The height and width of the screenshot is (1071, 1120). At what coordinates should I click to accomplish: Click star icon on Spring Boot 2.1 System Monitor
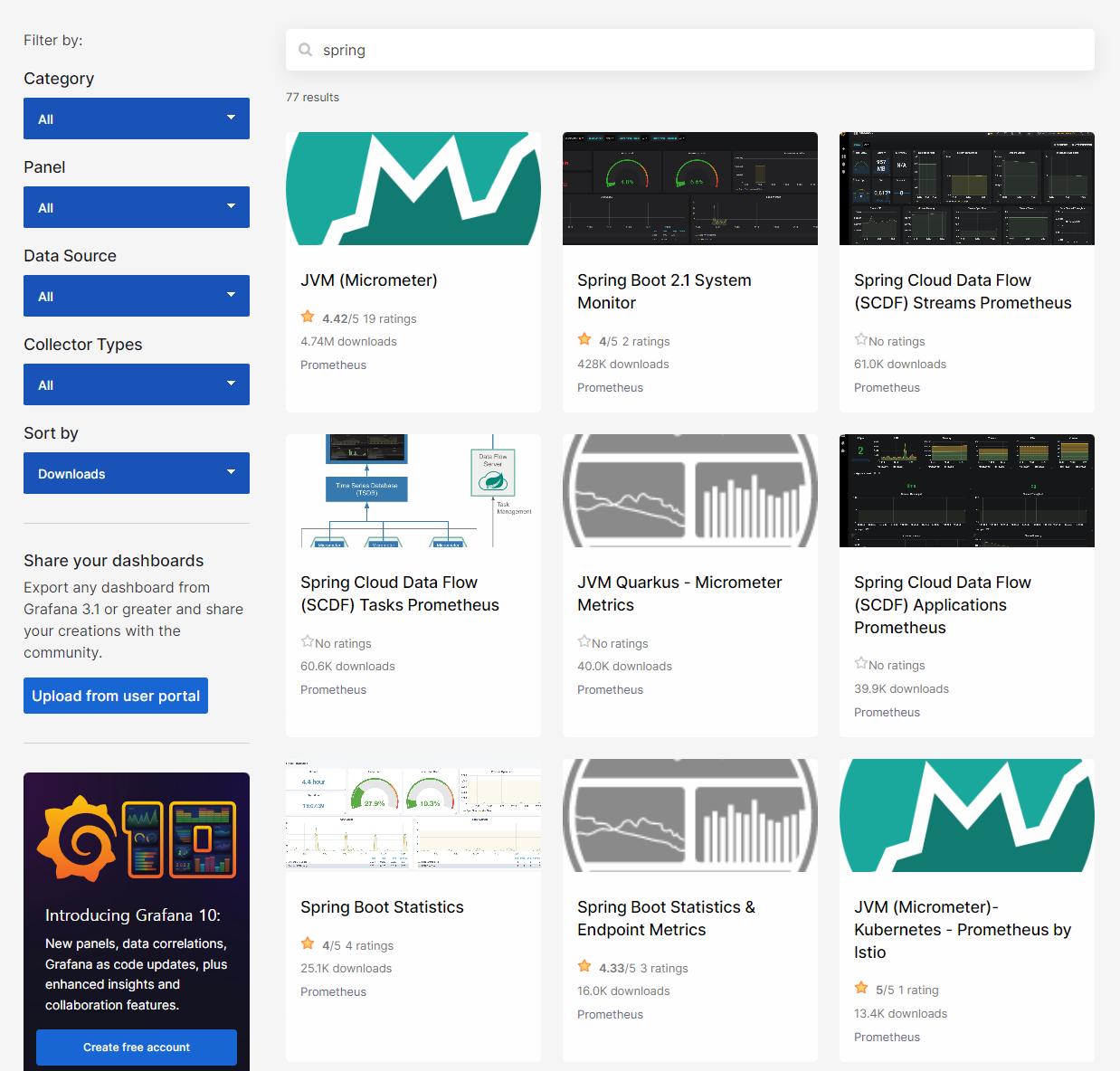[x=584, y=339]
